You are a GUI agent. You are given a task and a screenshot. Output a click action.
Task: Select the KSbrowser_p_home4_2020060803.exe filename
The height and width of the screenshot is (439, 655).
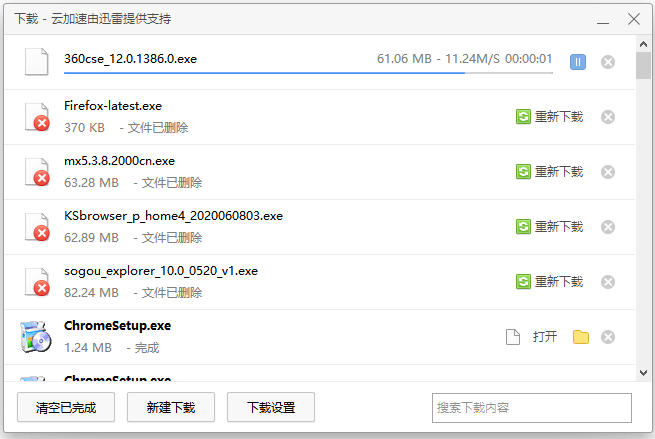[x=173, y=216]
